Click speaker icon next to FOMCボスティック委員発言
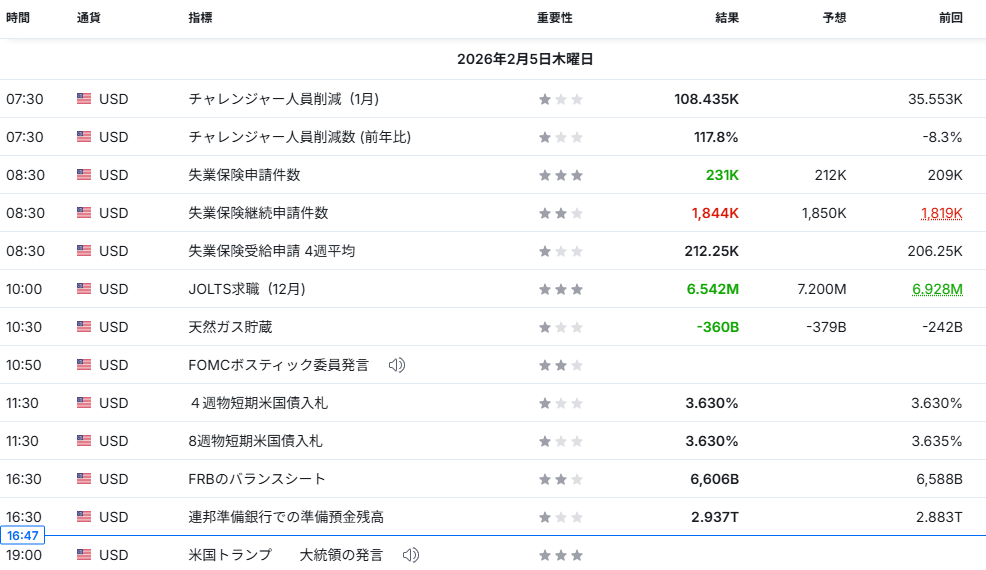Screen dimensions: 986x570 tap(397, 365)
